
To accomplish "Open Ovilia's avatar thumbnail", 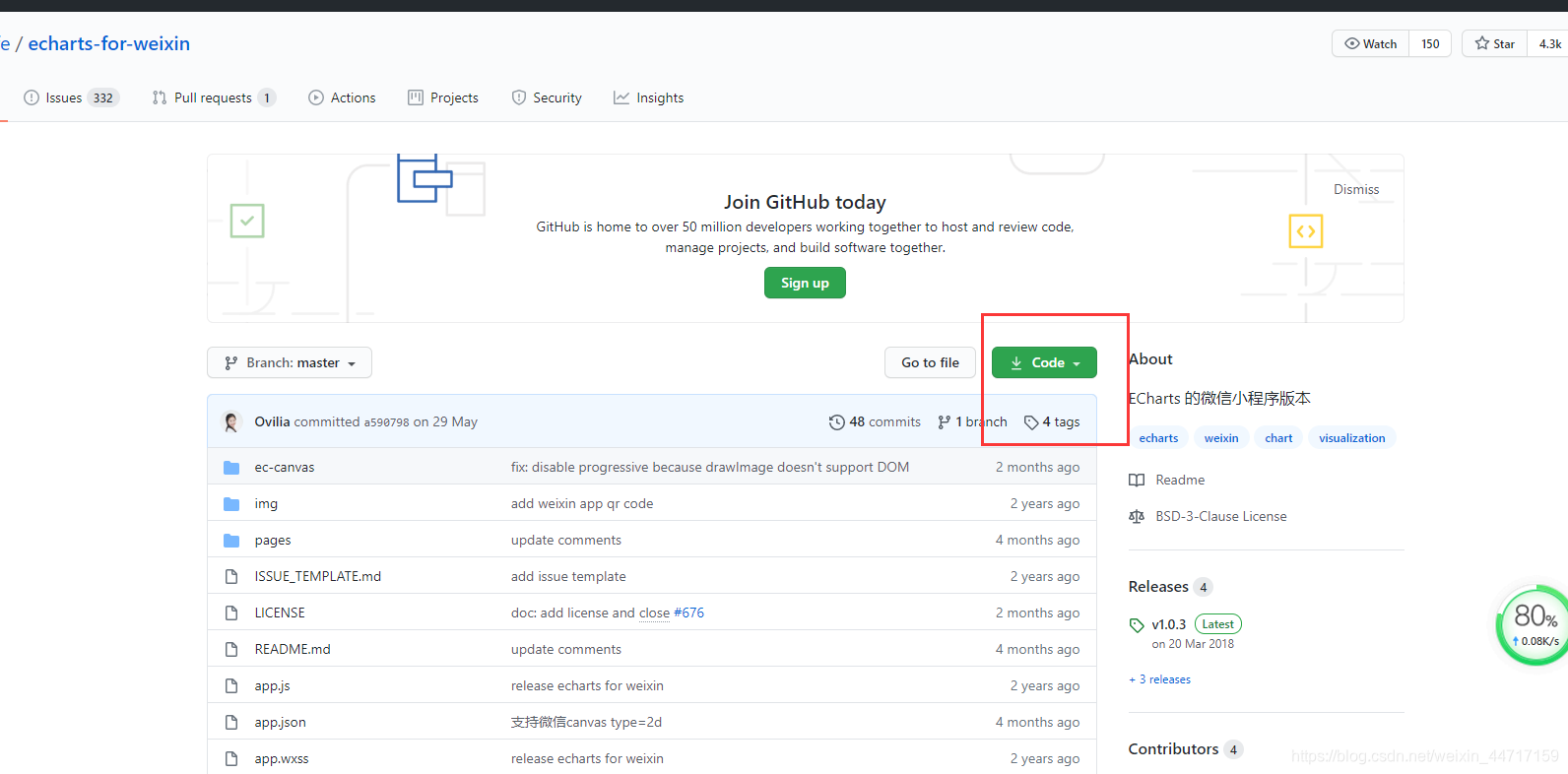I will tap(231, 421).
